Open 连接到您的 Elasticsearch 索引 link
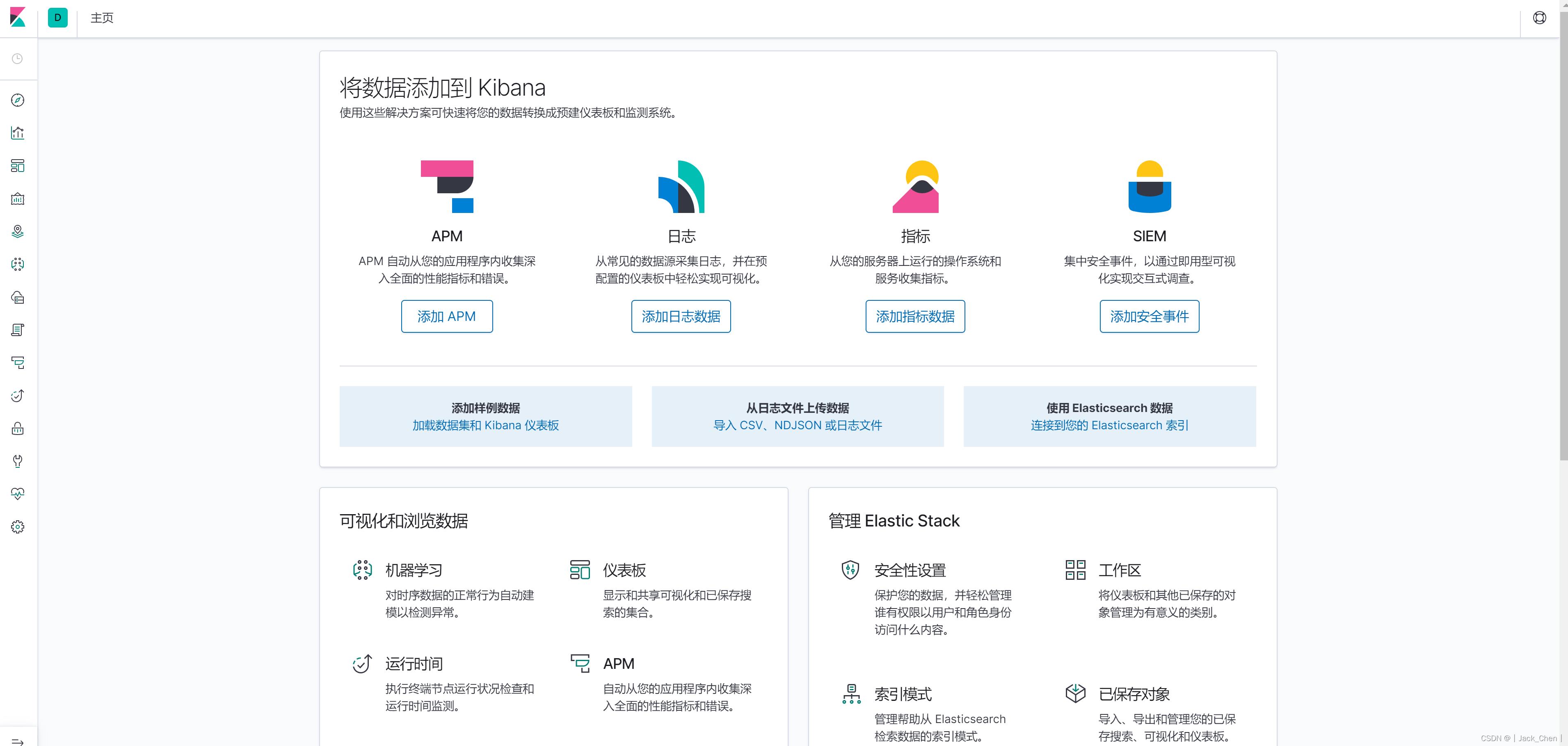1568x746 pixels. [1110, 425]
